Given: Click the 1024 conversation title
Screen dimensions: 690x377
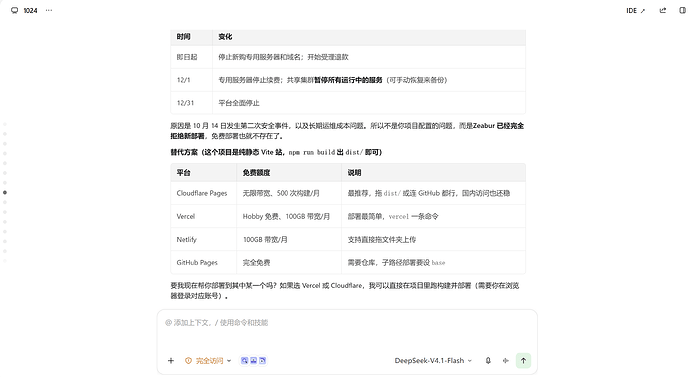Looking at the screenshot, I should [x=30, y=11].
